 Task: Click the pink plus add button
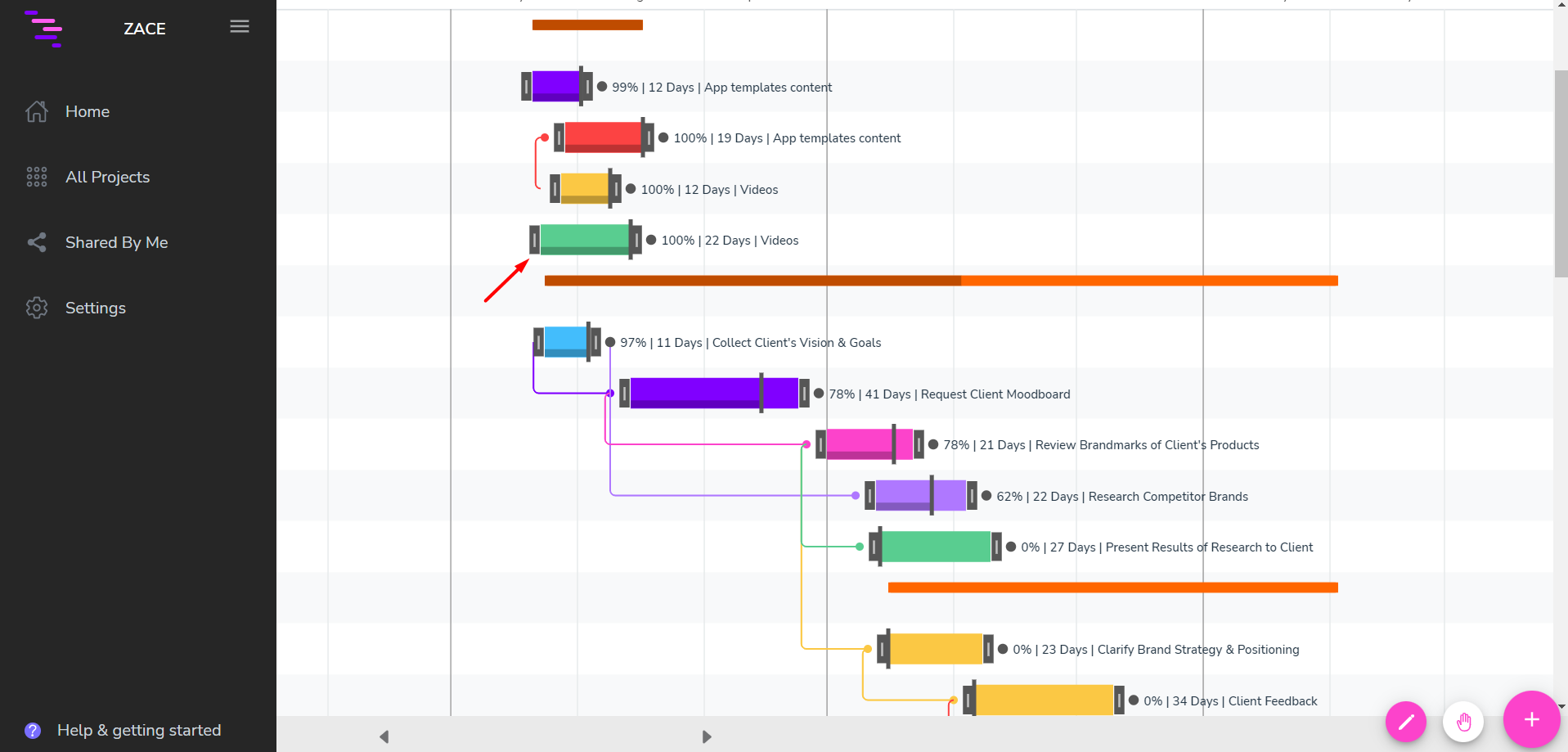coord(1530,719)
